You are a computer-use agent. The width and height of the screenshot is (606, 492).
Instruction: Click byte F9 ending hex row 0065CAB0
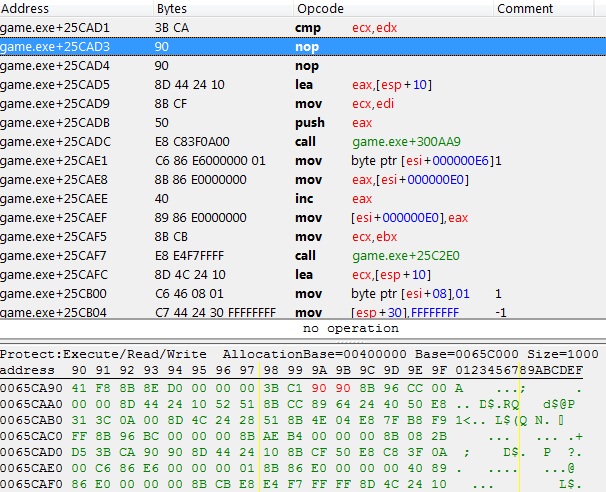[x=439, y=420]
